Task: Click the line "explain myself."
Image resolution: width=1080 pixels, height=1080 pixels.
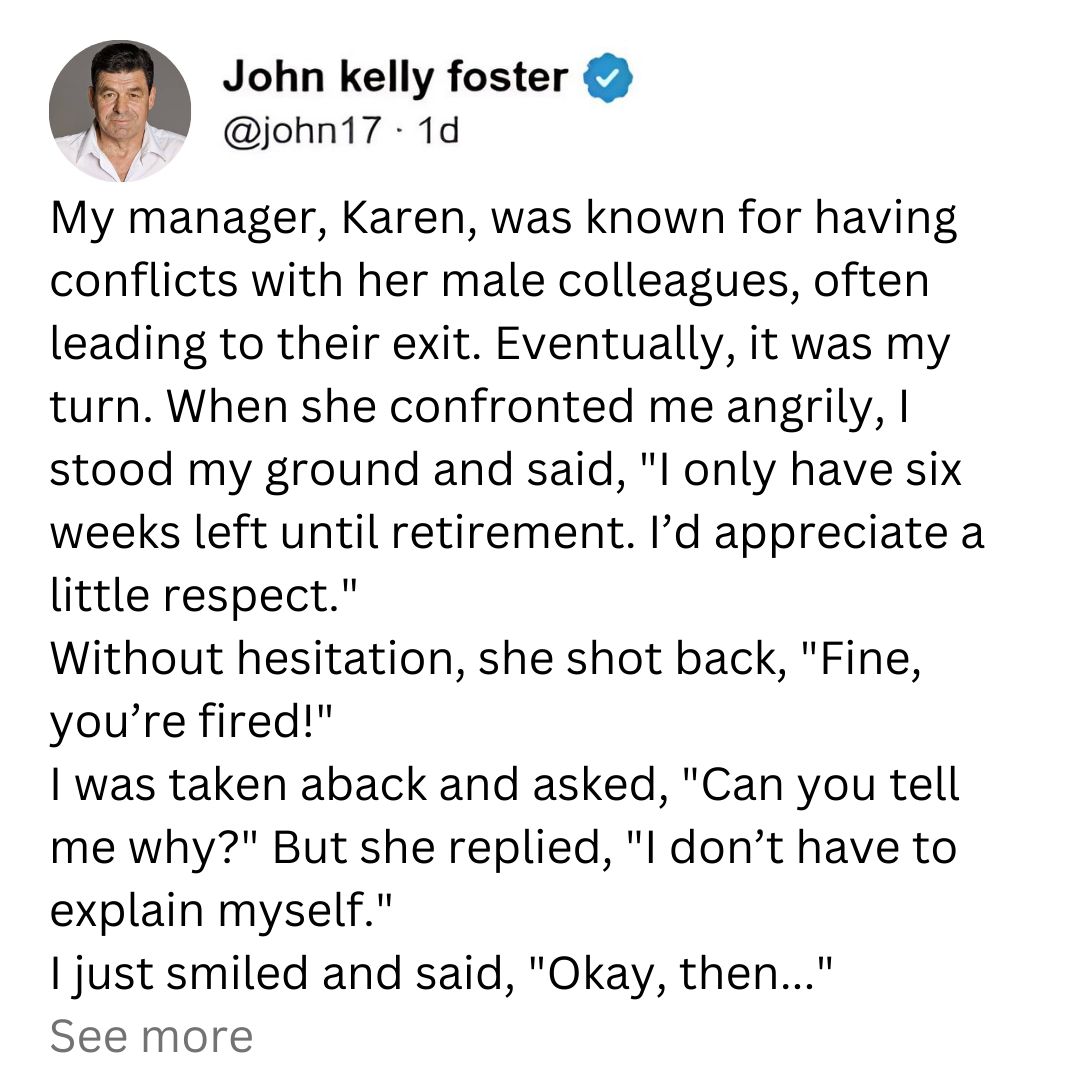Action: coord(221,911)
